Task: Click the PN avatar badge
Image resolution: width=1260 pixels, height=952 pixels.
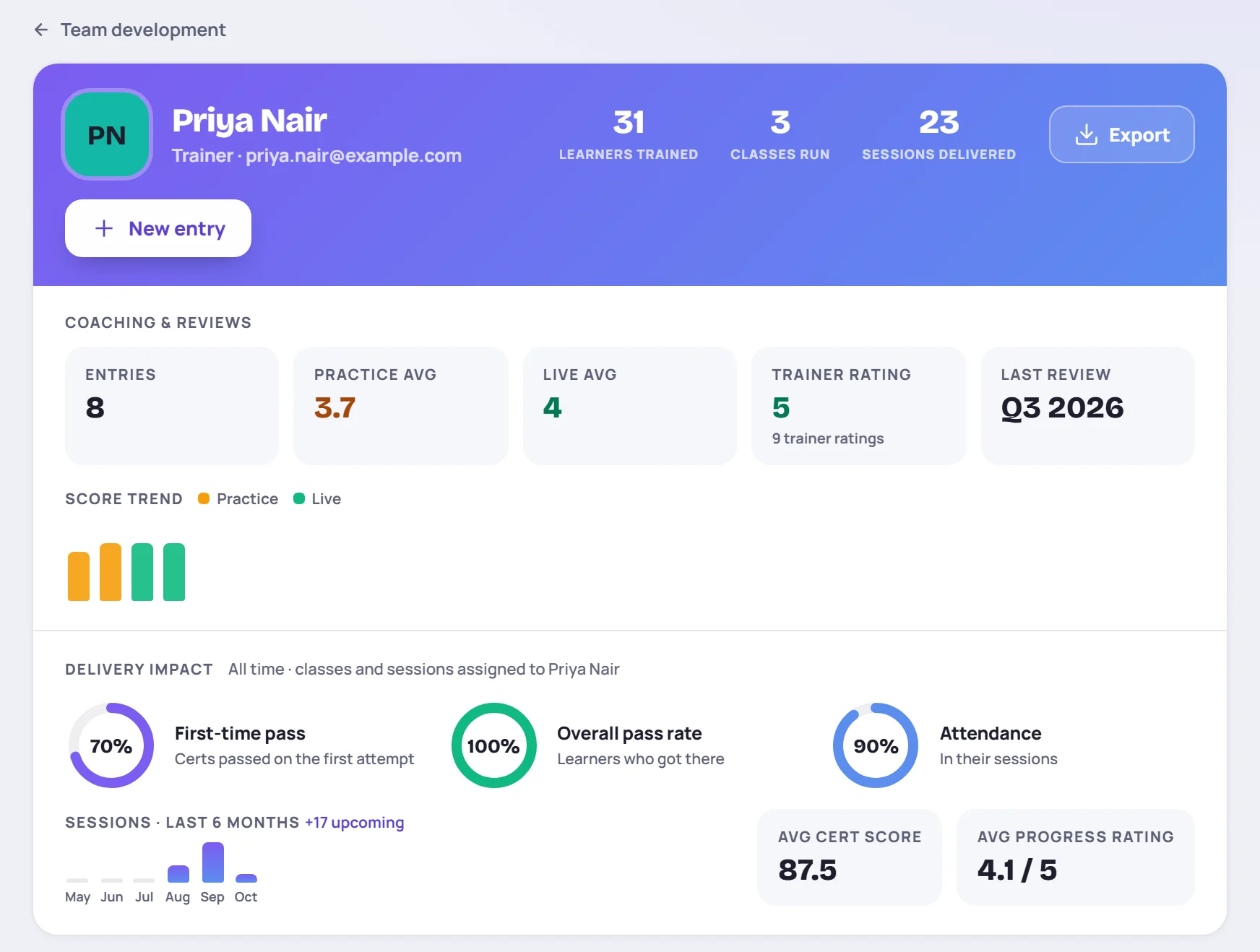Action: pyautogui.click(x=107, y=134)
